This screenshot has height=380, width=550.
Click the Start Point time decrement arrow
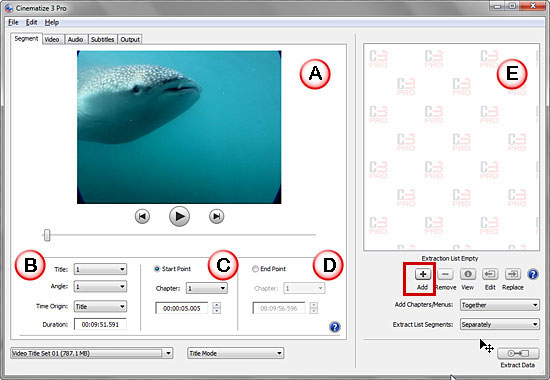coord(217,311)
